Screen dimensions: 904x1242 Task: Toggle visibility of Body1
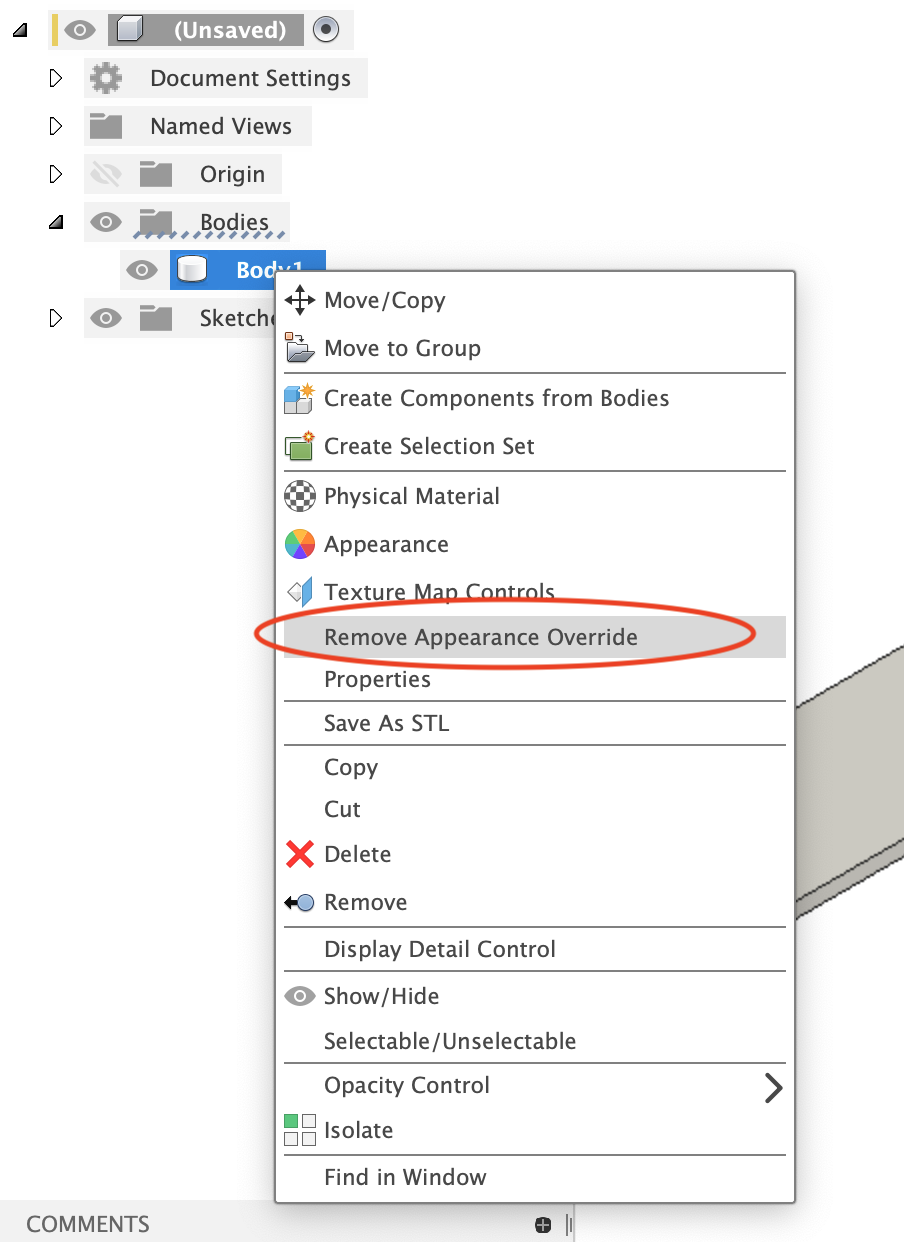pyautogui.click(x=142, y=269)
